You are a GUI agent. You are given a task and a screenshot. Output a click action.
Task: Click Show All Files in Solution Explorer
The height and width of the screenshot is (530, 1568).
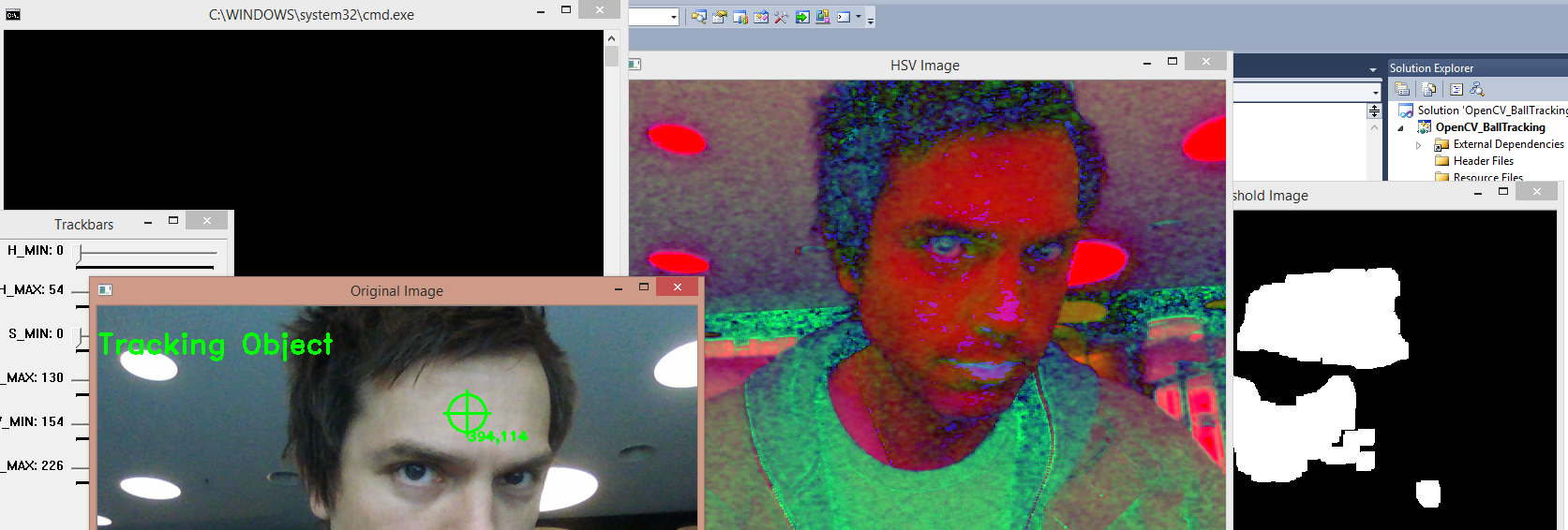(1429, 89)
